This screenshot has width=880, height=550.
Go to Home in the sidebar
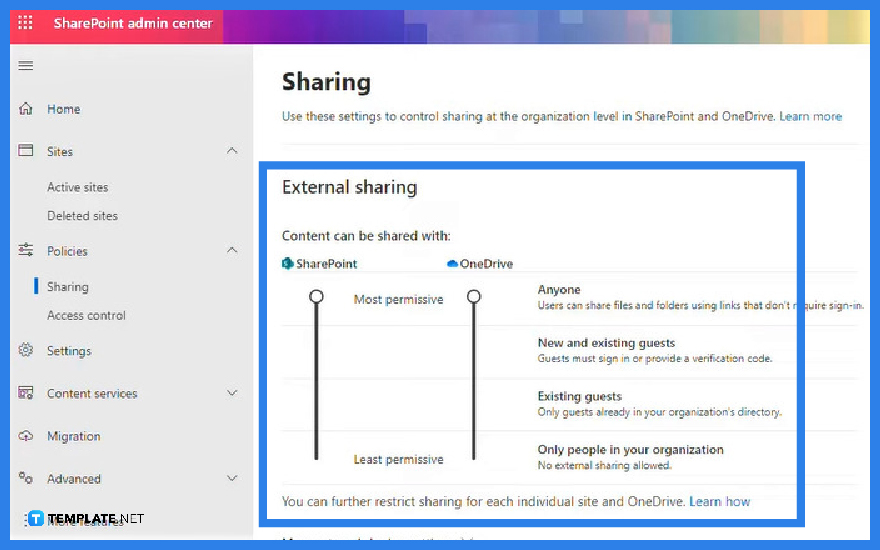[x=63, y=109]
